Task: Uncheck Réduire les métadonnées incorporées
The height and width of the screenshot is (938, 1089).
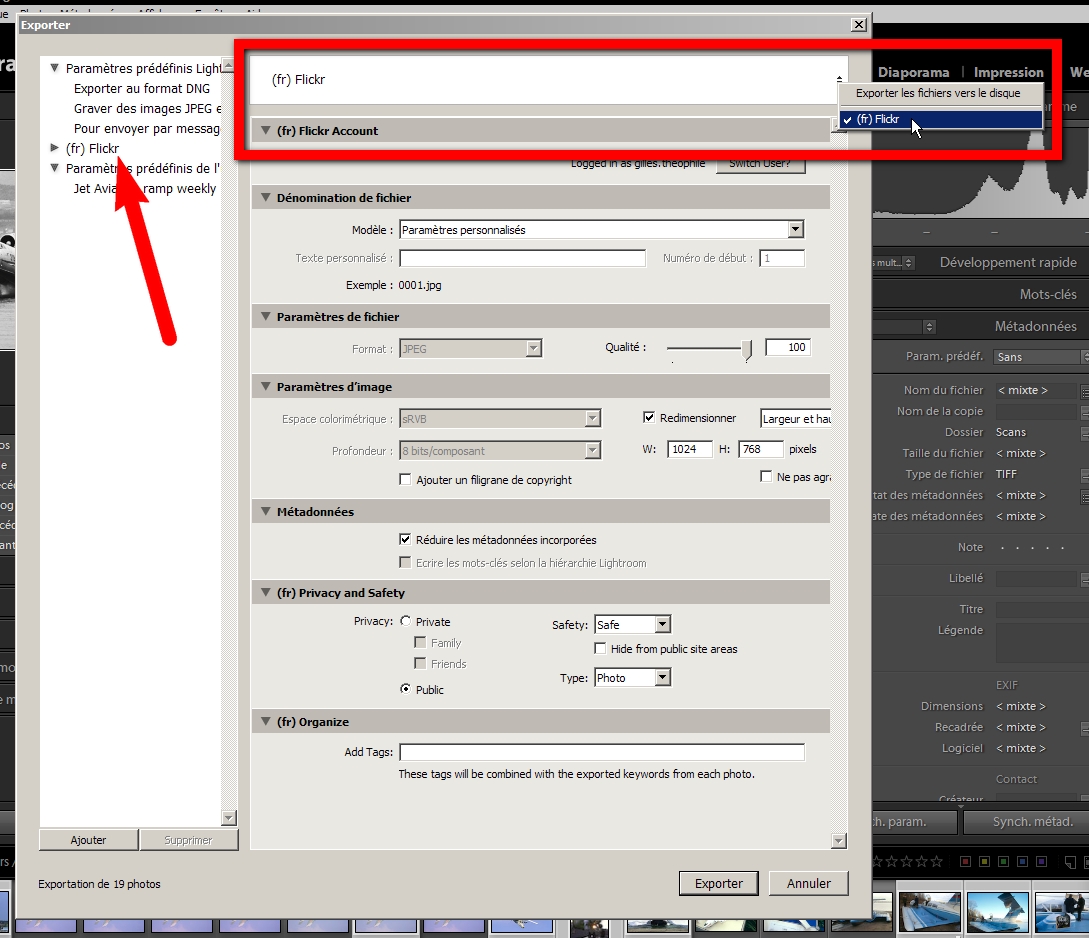Action: pyautogui.click(x=405, y=539)
